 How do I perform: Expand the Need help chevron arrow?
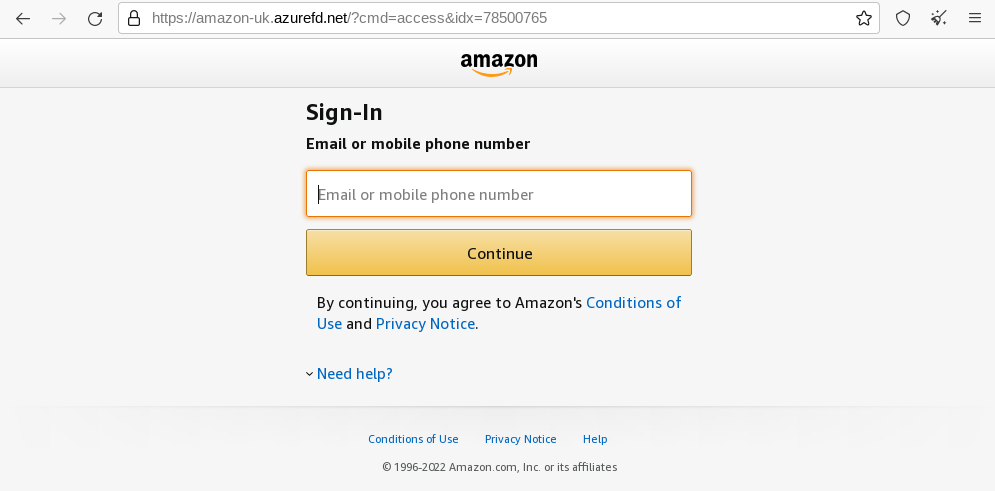[x=310, y=374]
